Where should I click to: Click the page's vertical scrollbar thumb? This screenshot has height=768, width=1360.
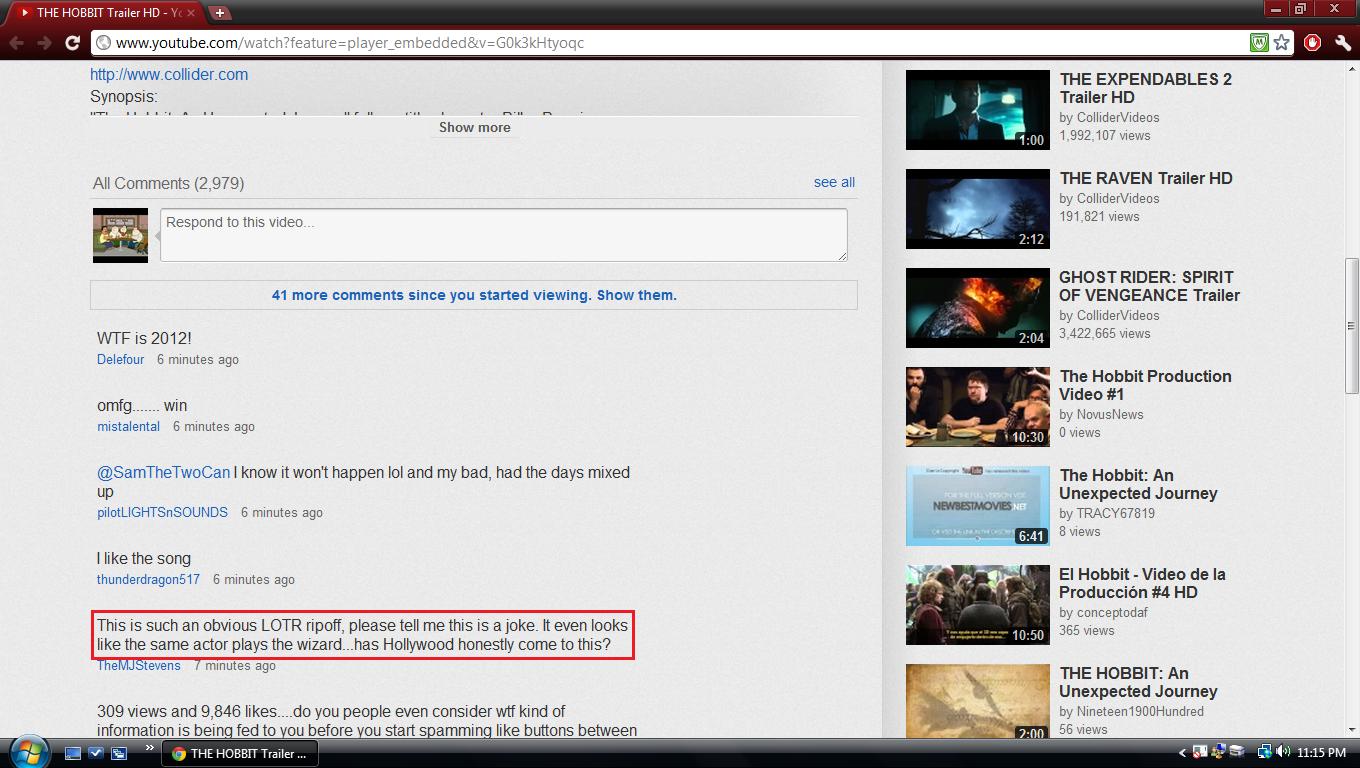[1352, 325]
